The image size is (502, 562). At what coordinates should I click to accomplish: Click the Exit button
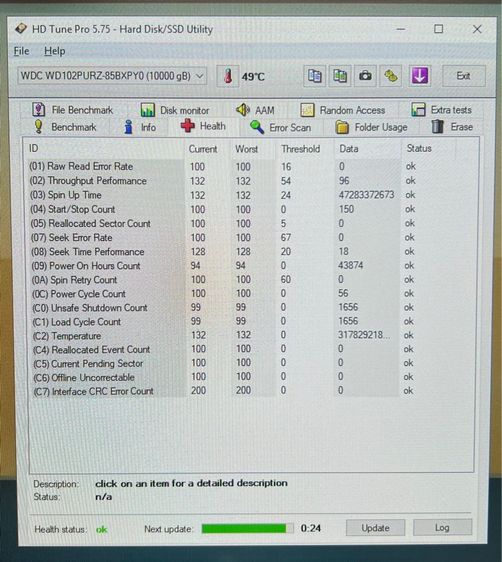464,76
